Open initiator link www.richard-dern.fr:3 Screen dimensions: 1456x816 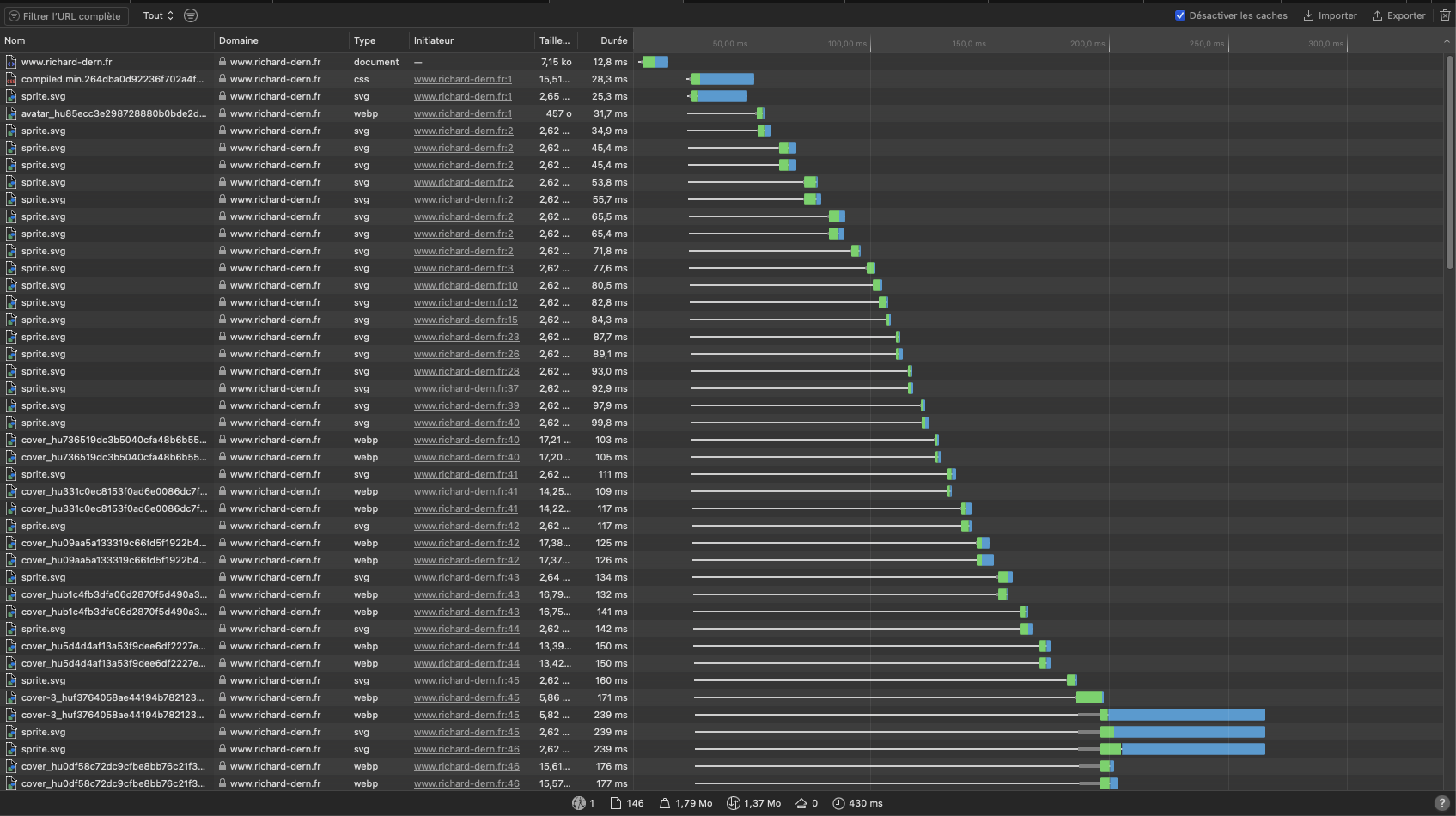(x=463, y=268)
